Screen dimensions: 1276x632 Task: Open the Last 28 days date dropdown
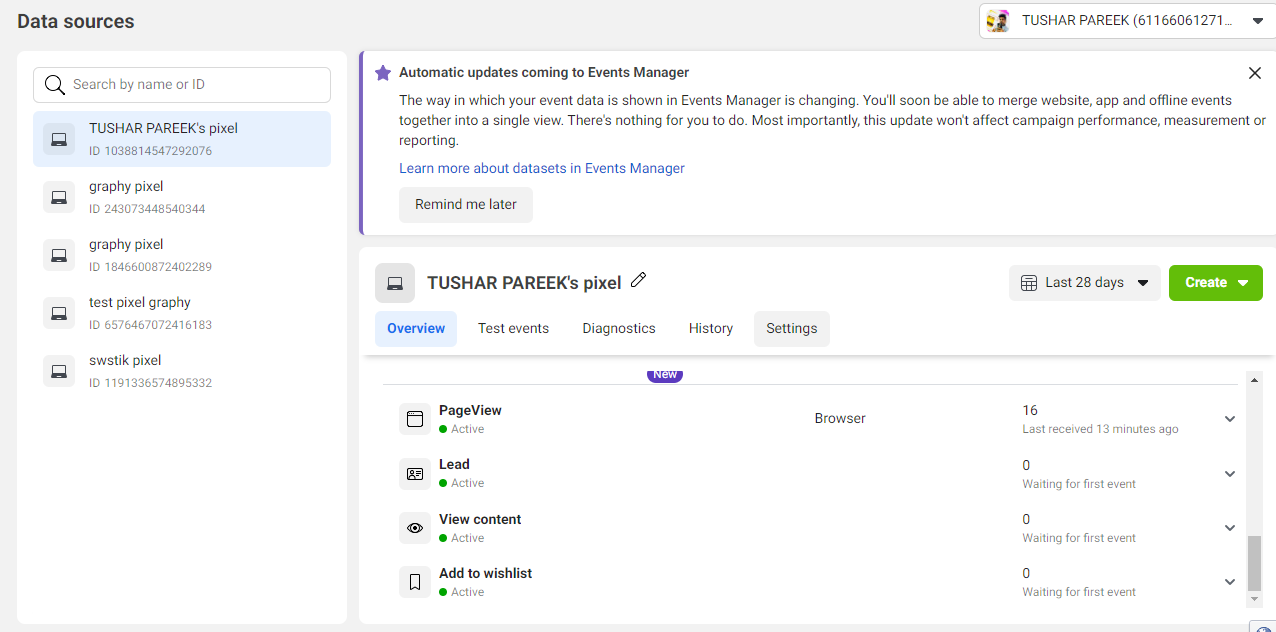coord(1084,282)
